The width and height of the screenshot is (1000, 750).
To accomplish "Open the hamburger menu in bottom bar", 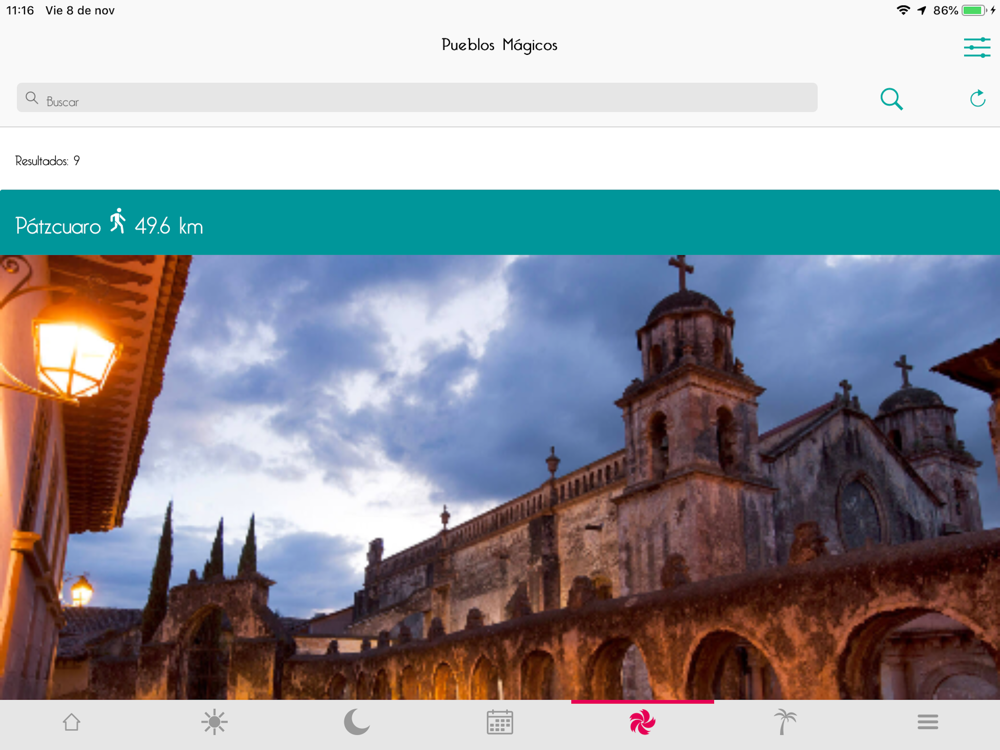I will coord(928,723).
